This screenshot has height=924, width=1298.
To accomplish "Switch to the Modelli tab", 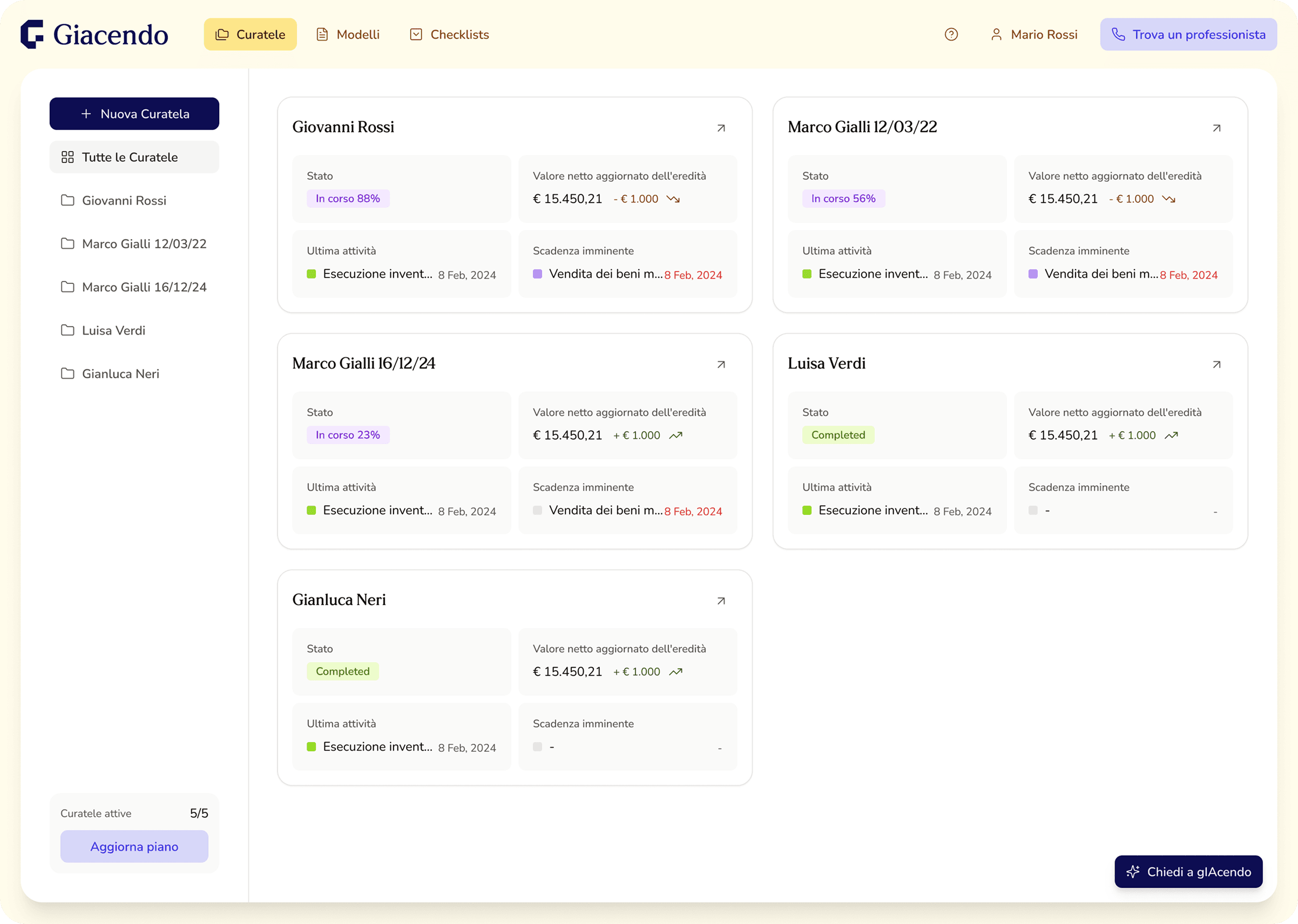I will tap(348, 35).
